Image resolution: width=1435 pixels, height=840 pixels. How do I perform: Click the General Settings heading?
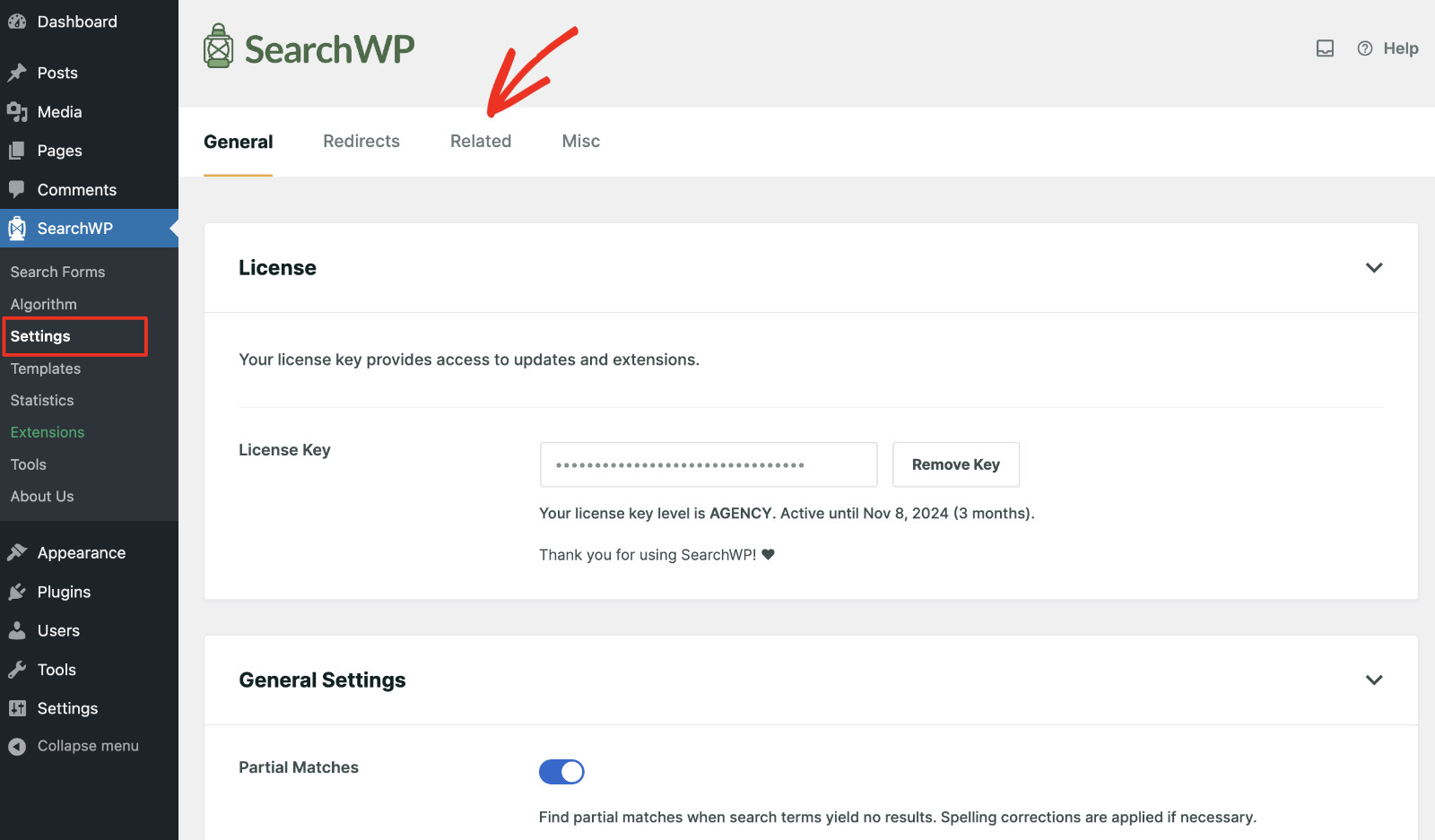pos(322,680)
